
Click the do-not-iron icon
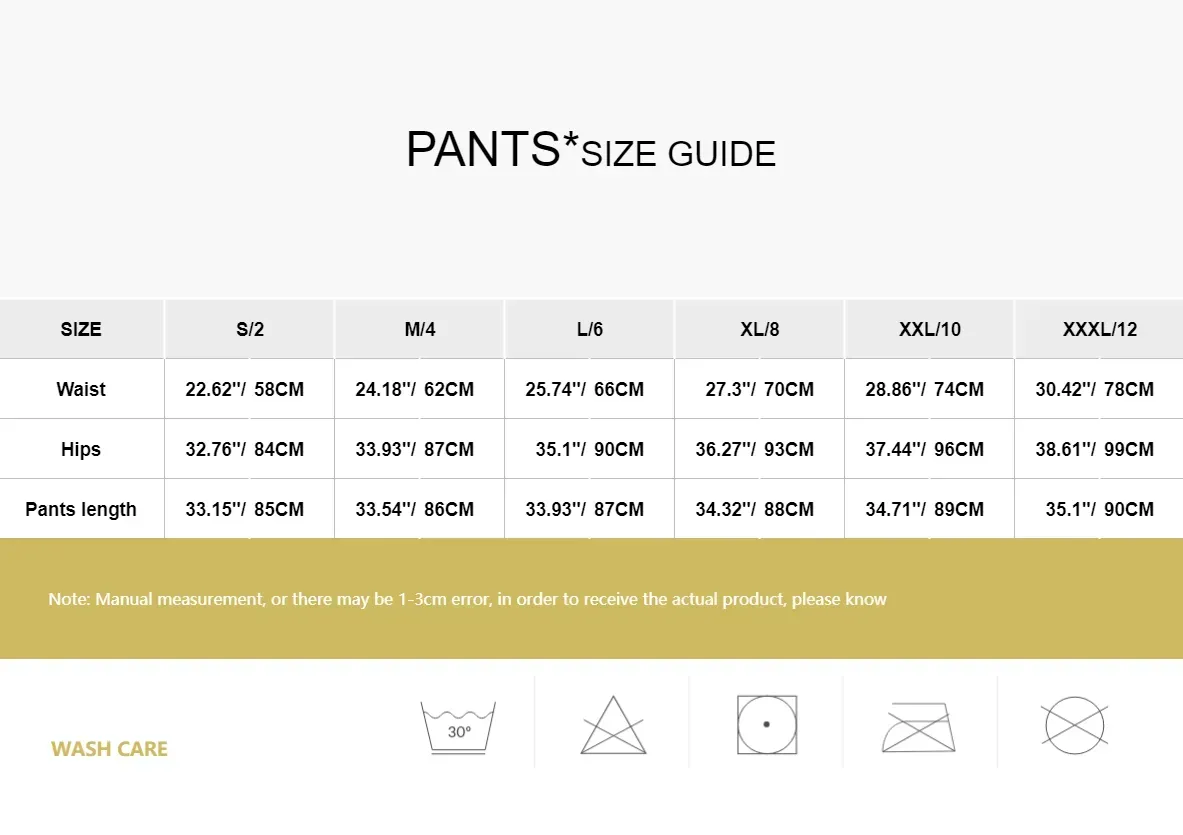(x=918, y=727)
